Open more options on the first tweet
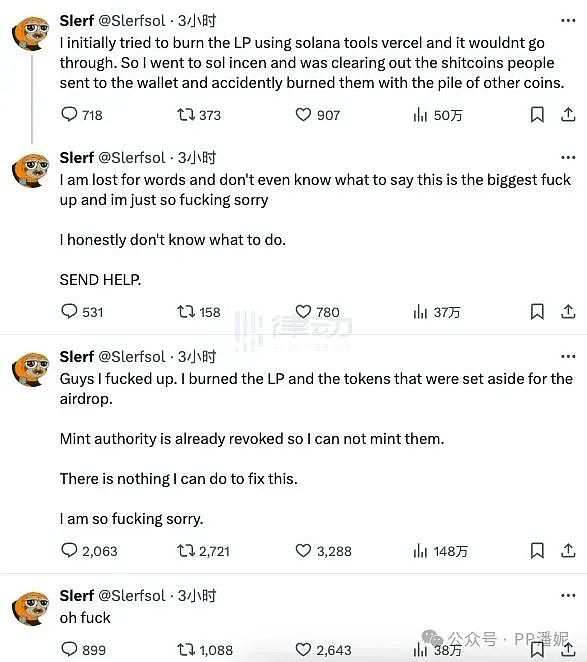The height and width of the screenshot is (662, 587). [568, 20]
